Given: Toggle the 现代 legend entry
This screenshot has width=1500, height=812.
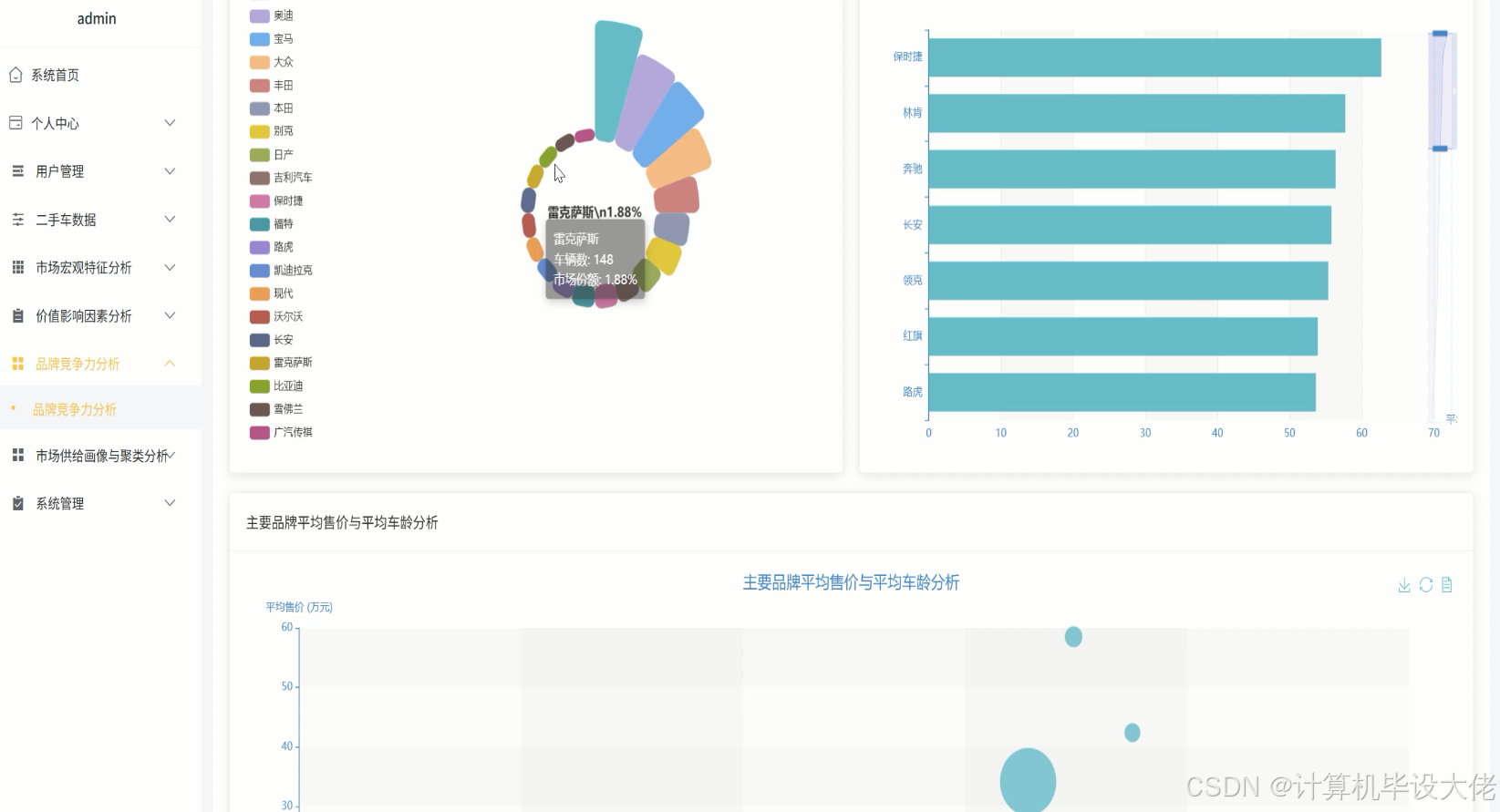Looking at the screenshot, I should coord(272,293).
